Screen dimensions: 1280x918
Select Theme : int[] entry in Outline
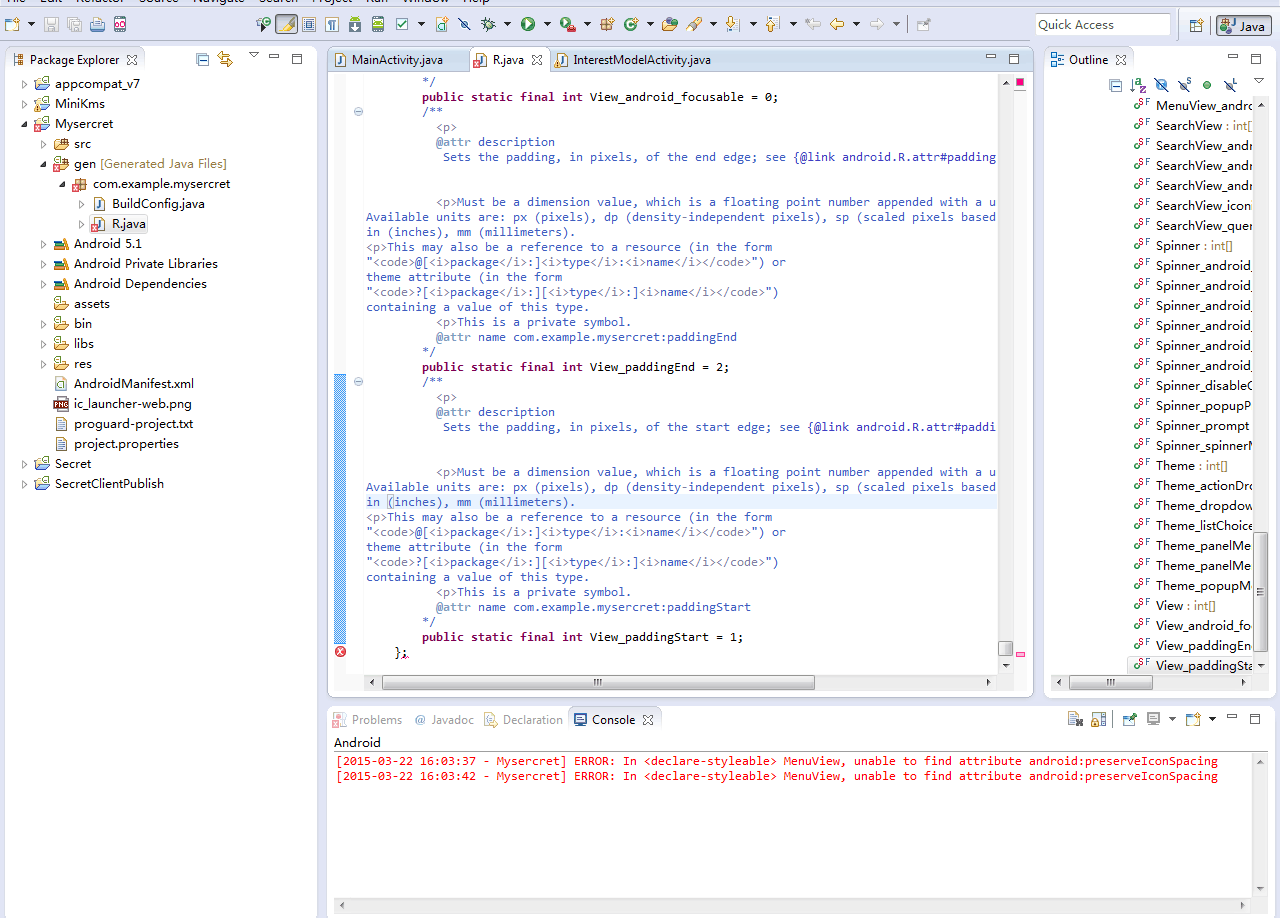pyautogui.click(x=1191, y=465)
